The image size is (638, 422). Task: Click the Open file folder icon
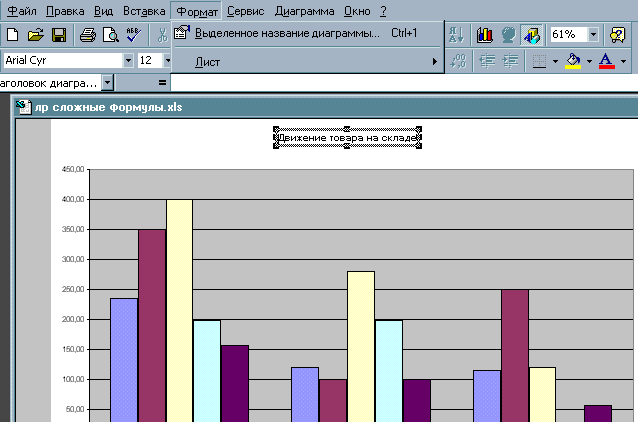click(36, 35)
